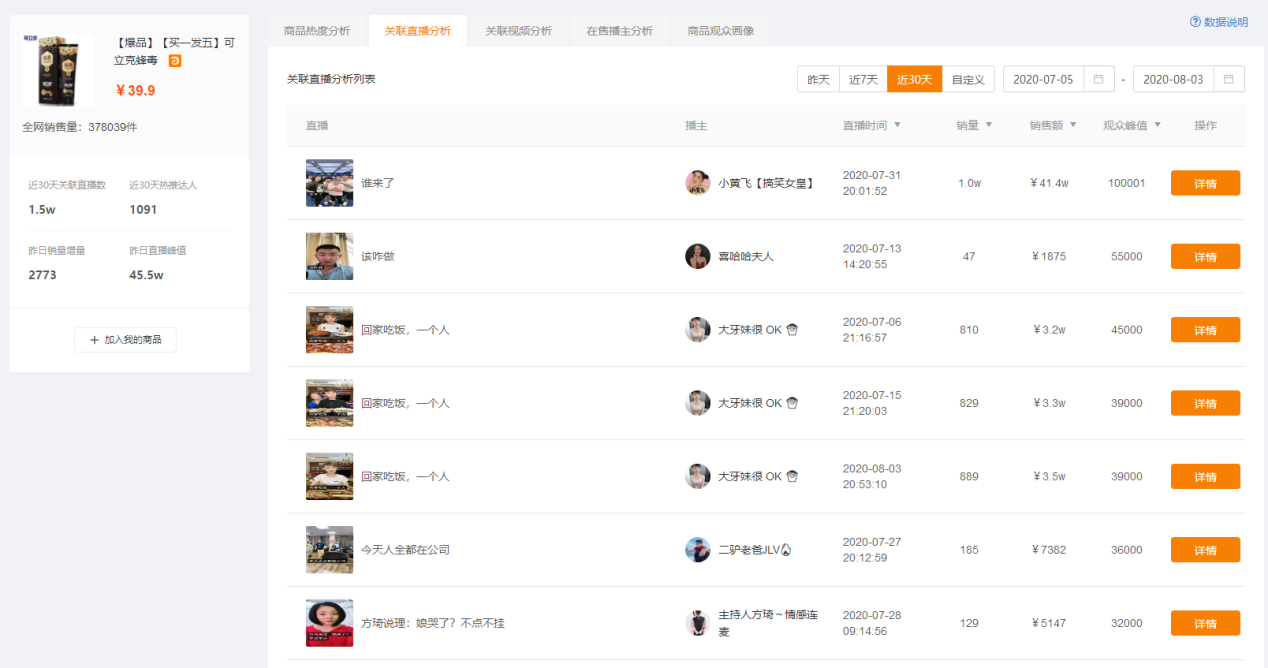1268x668 pixels.
Task: Click 回家吃饭 thumbnail in 2020-08-03 row
Action: 329,476
